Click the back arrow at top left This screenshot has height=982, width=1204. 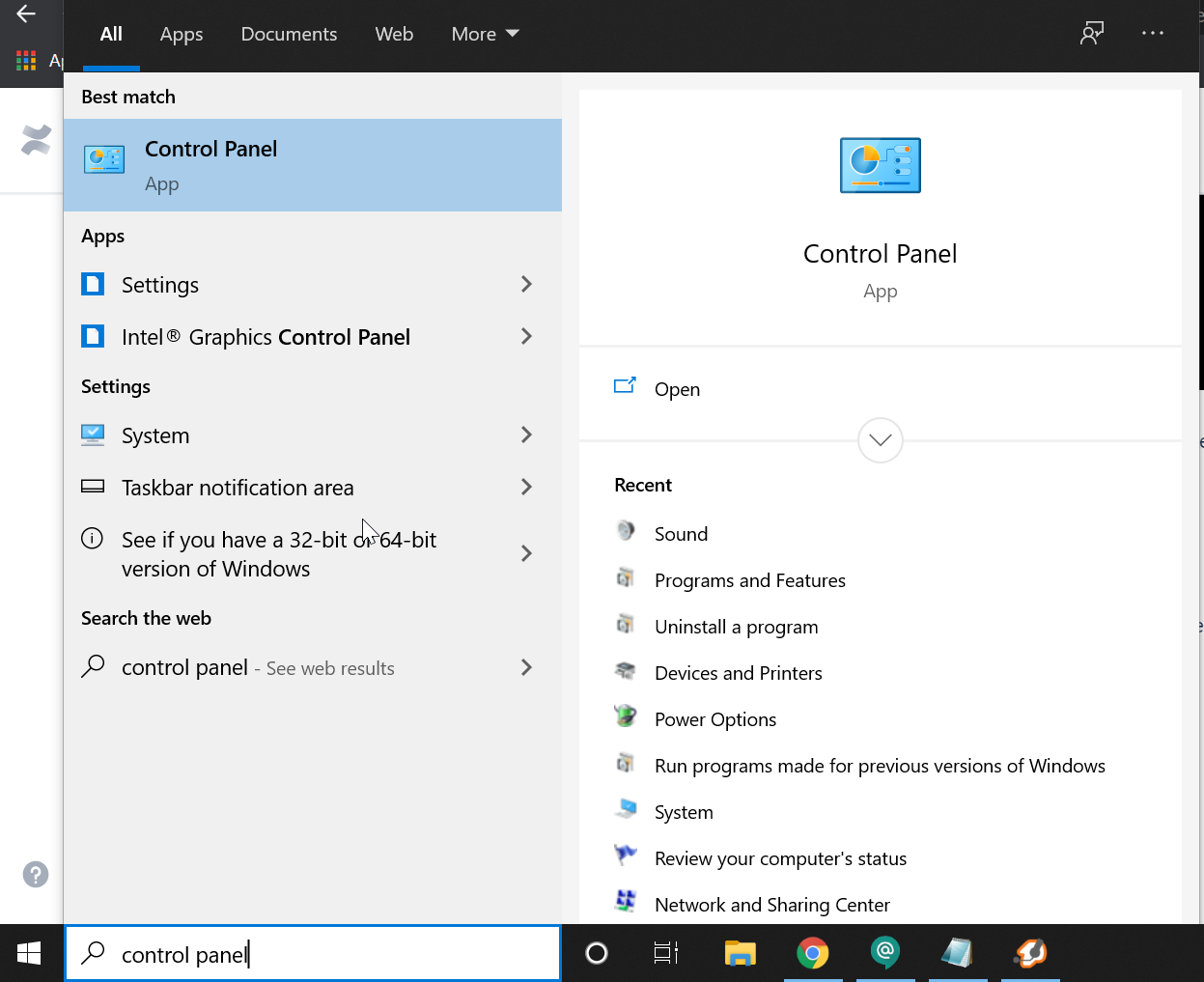point(26,14)
